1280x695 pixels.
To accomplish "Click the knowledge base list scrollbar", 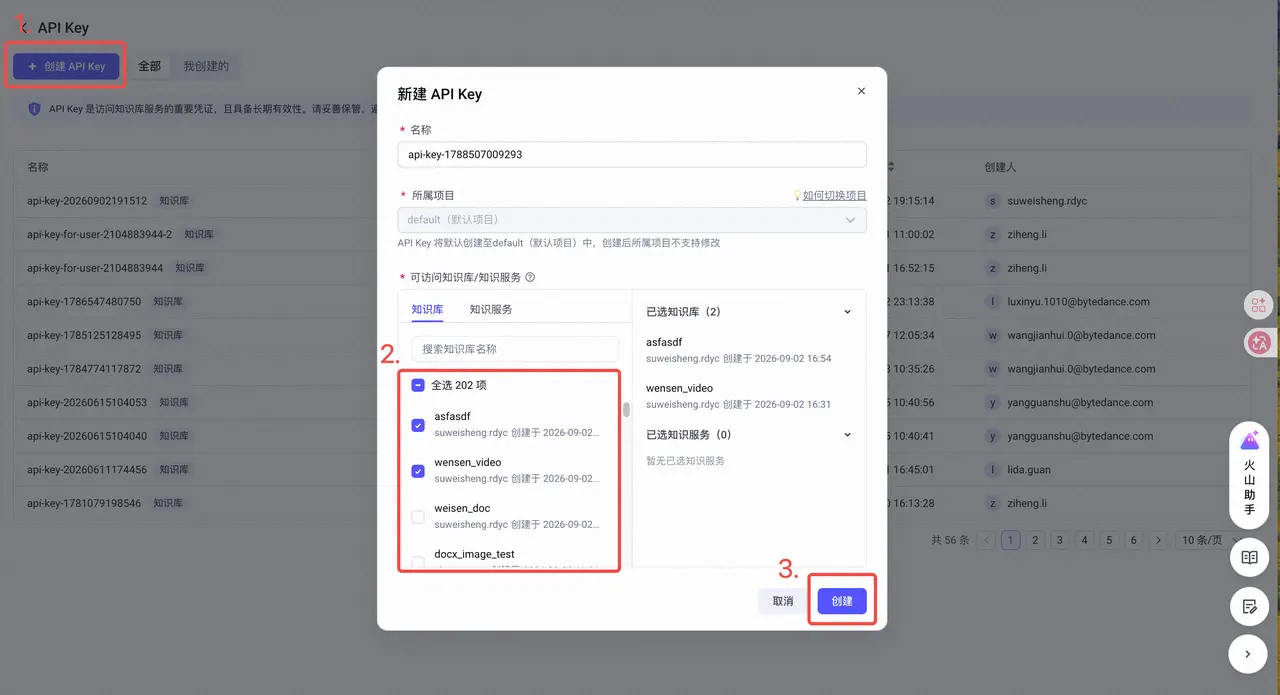I will click(x=627, y=410).
